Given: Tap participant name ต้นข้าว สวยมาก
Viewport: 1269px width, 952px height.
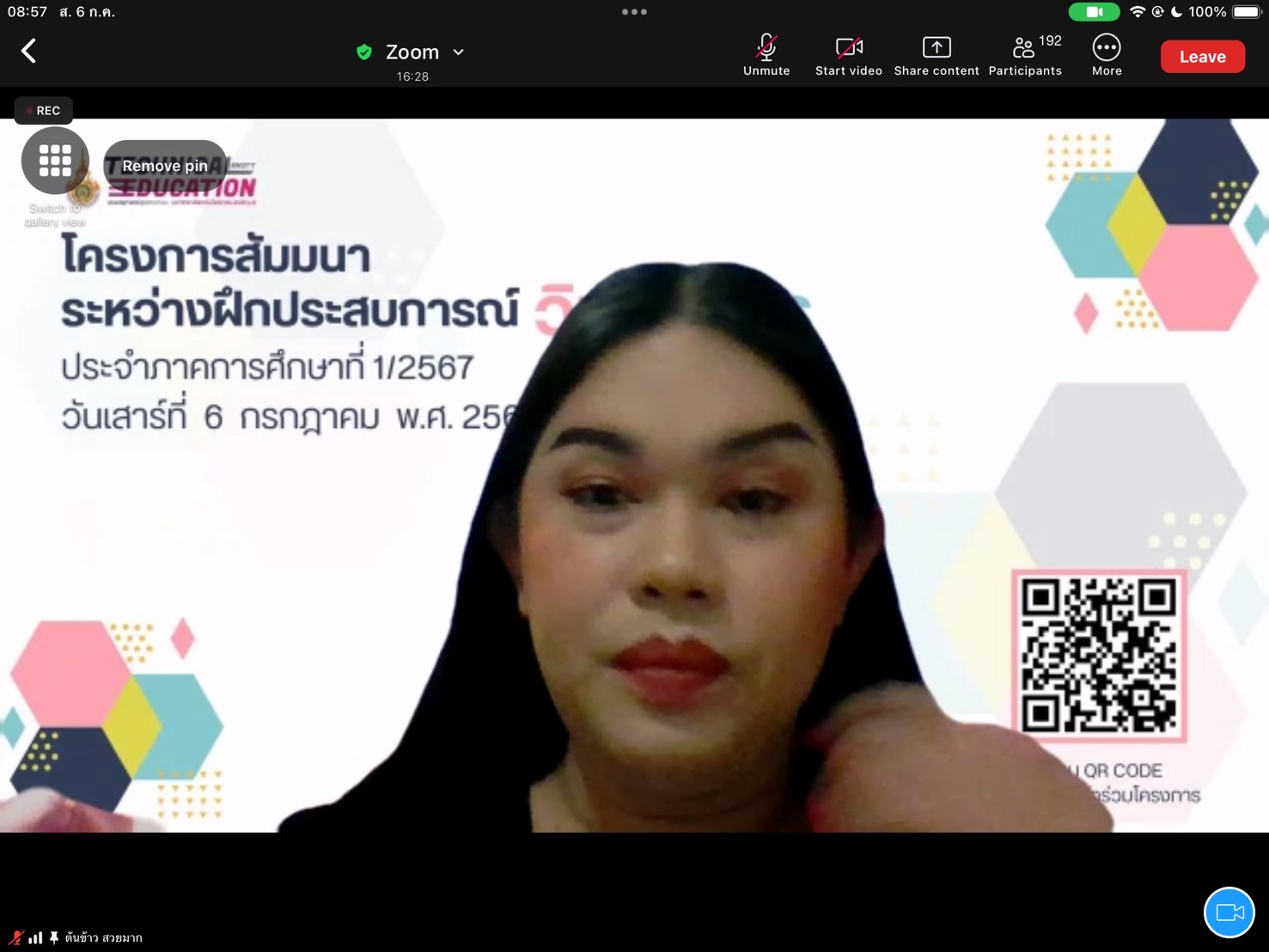Looking at the screenshot, I should click(x=103, y=937).
